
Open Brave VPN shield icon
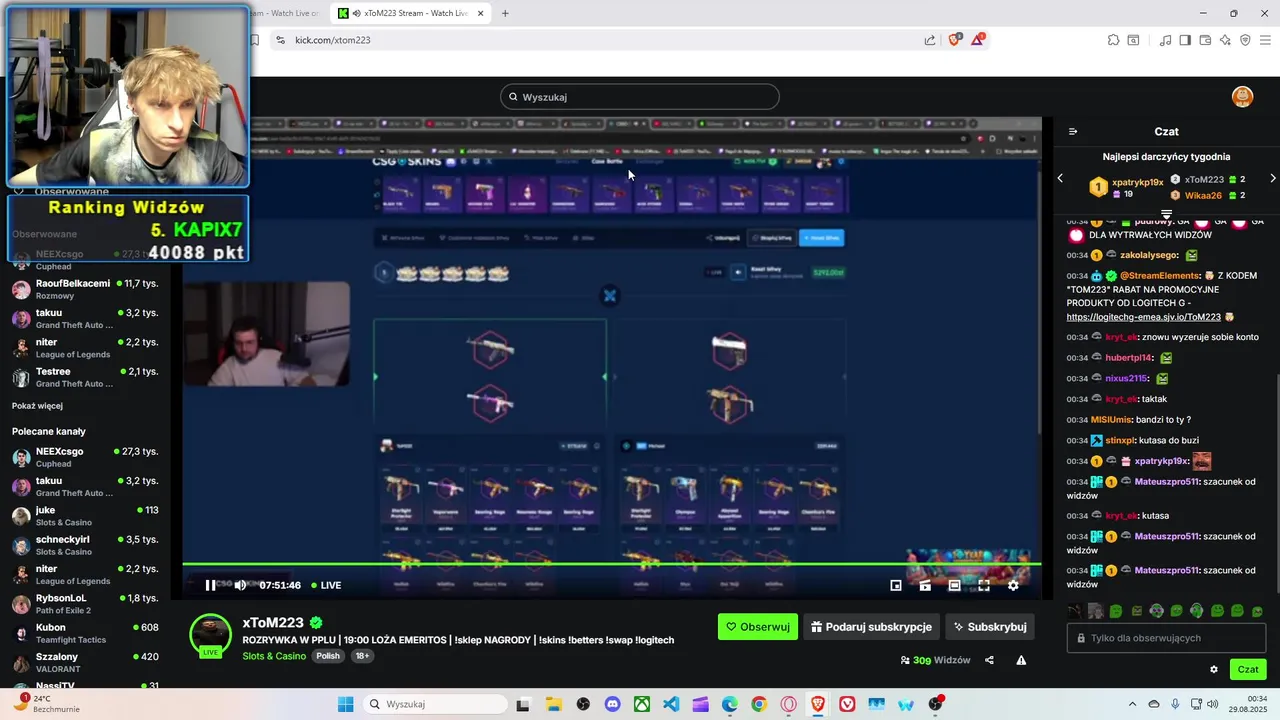pos(1245,40)
